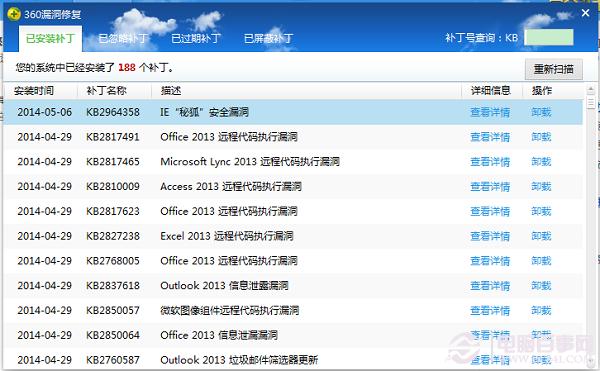Image resolution: width=600 pixels, height=371 pixels.
Task: Uninstall patch KB2850057
Action: coord(541,311)
